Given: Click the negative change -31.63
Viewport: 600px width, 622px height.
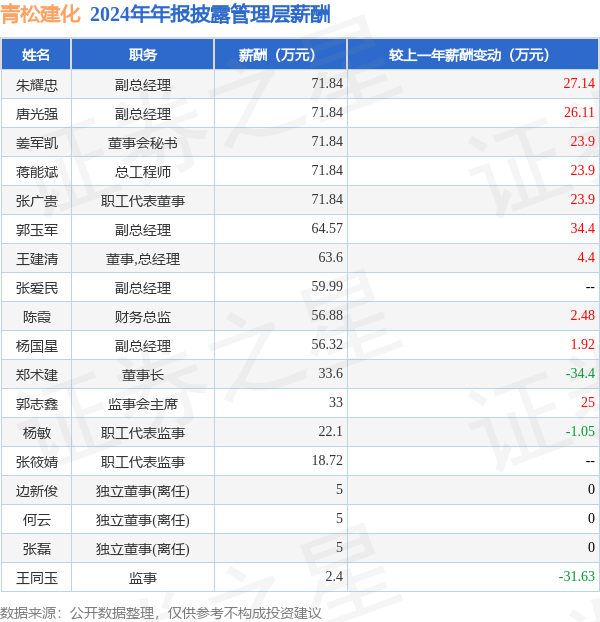Looking at the screenshot, I should (x=577, y=576).
